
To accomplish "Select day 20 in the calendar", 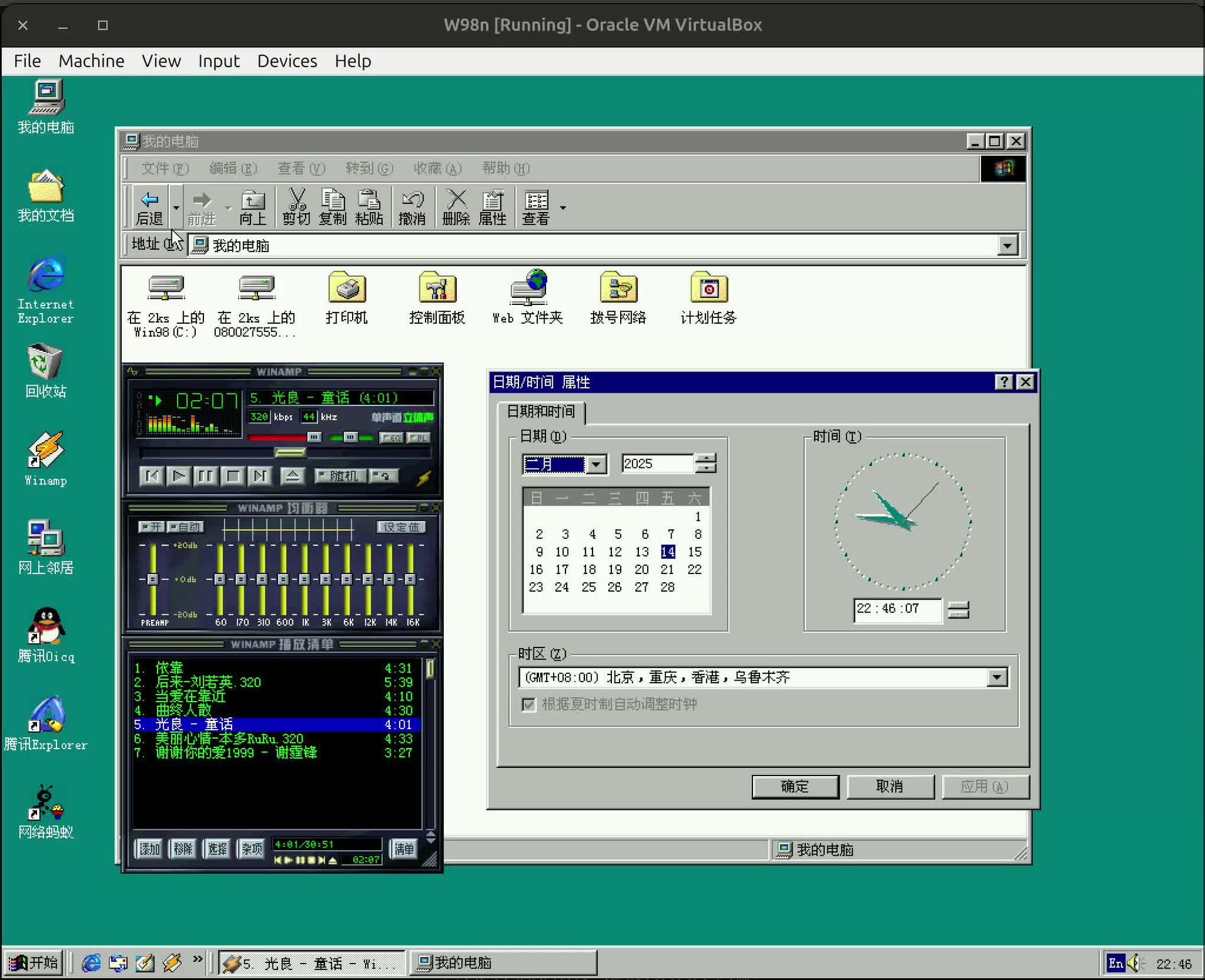I will 641,570.
